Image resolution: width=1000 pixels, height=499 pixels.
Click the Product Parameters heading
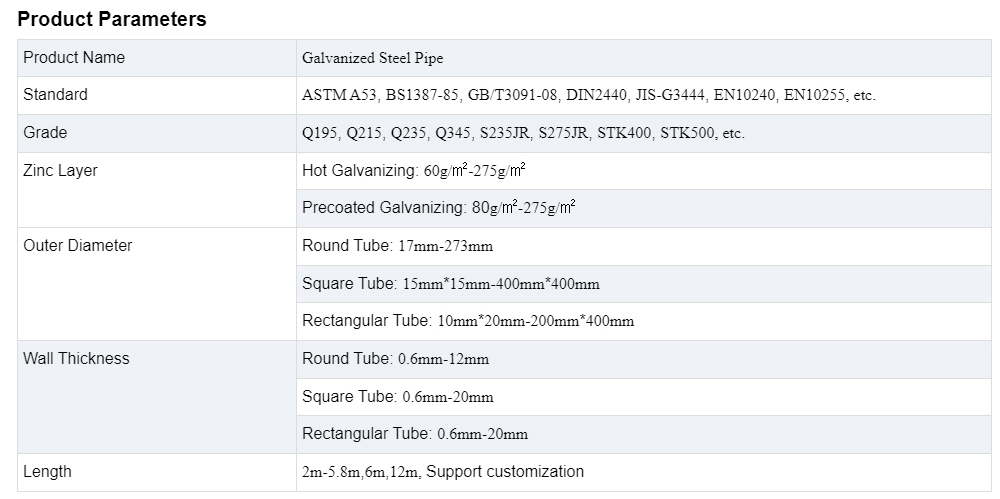[x=112, y=19]
